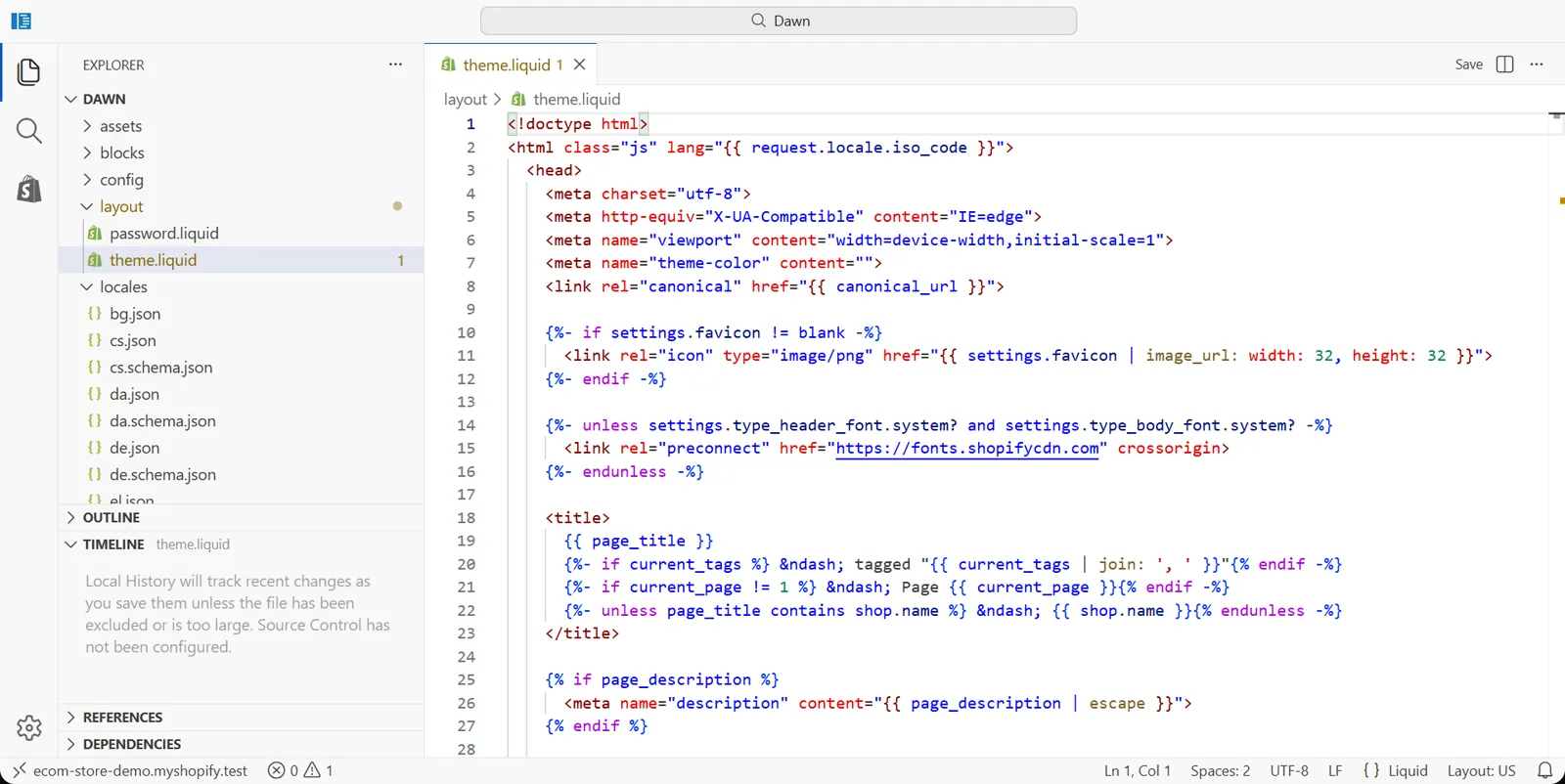Open editor more actions ellipsis
The height and width of the screenshot is (784, 1565).
pos(1537,65)
